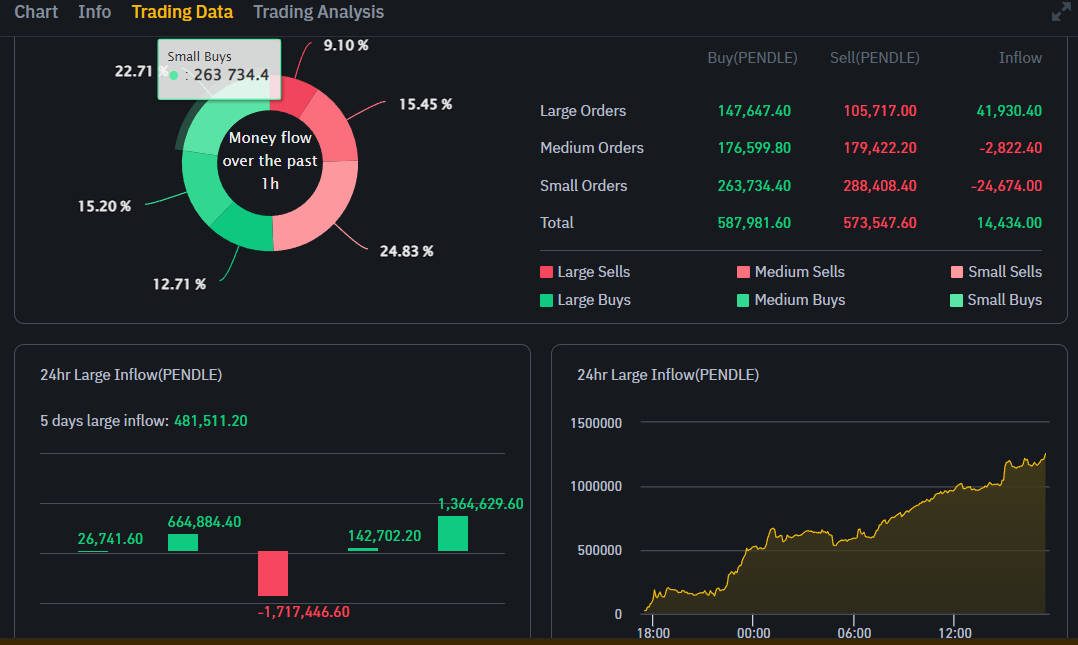Click Small Orders buy value 263,734.40
This screenshot has height=645, width=1078.
[754, 186]
